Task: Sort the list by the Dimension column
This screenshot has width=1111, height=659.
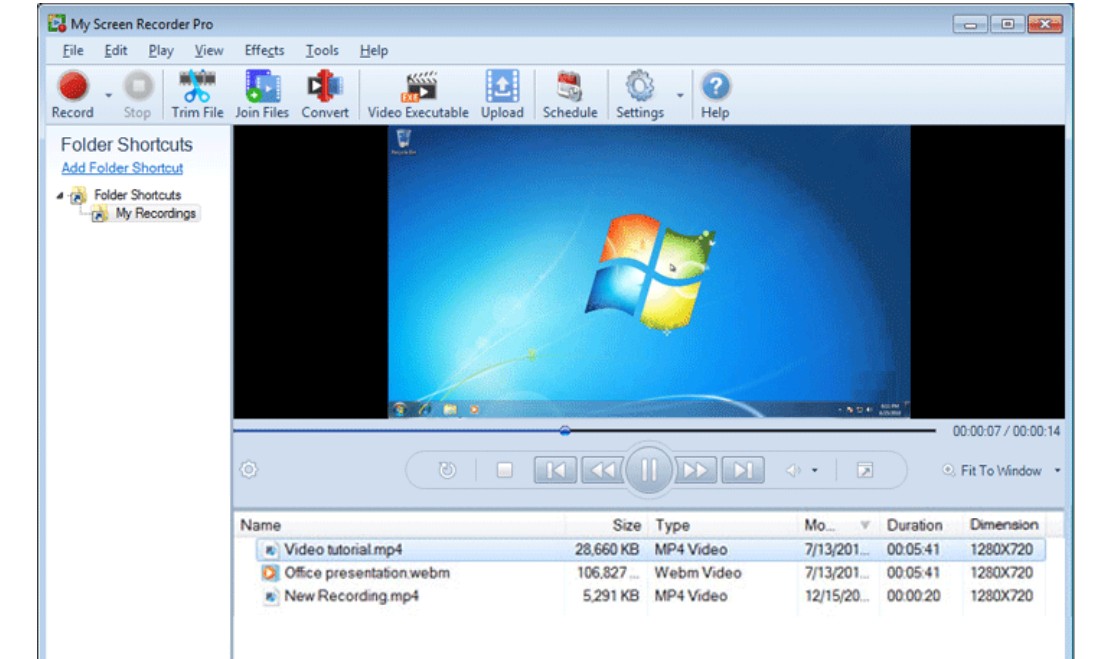Action: pyautogui.click(x=1004, y=525)
